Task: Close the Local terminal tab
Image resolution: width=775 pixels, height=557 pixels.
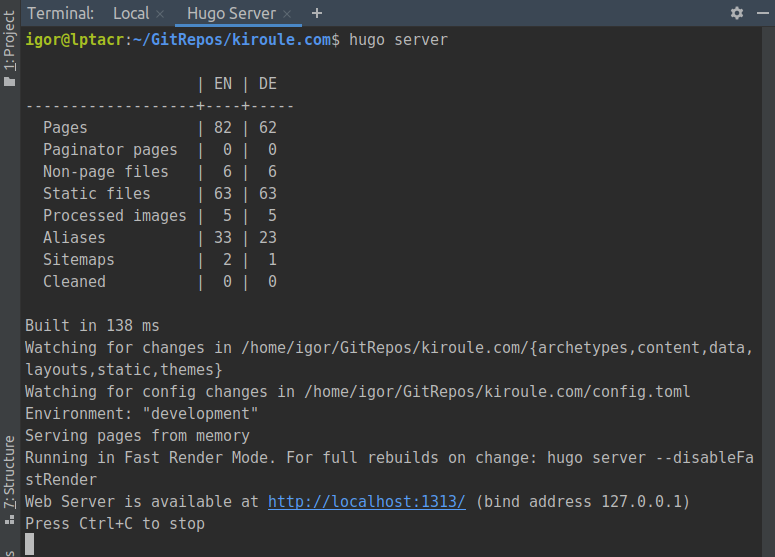Action: click(x=160, y=14)
